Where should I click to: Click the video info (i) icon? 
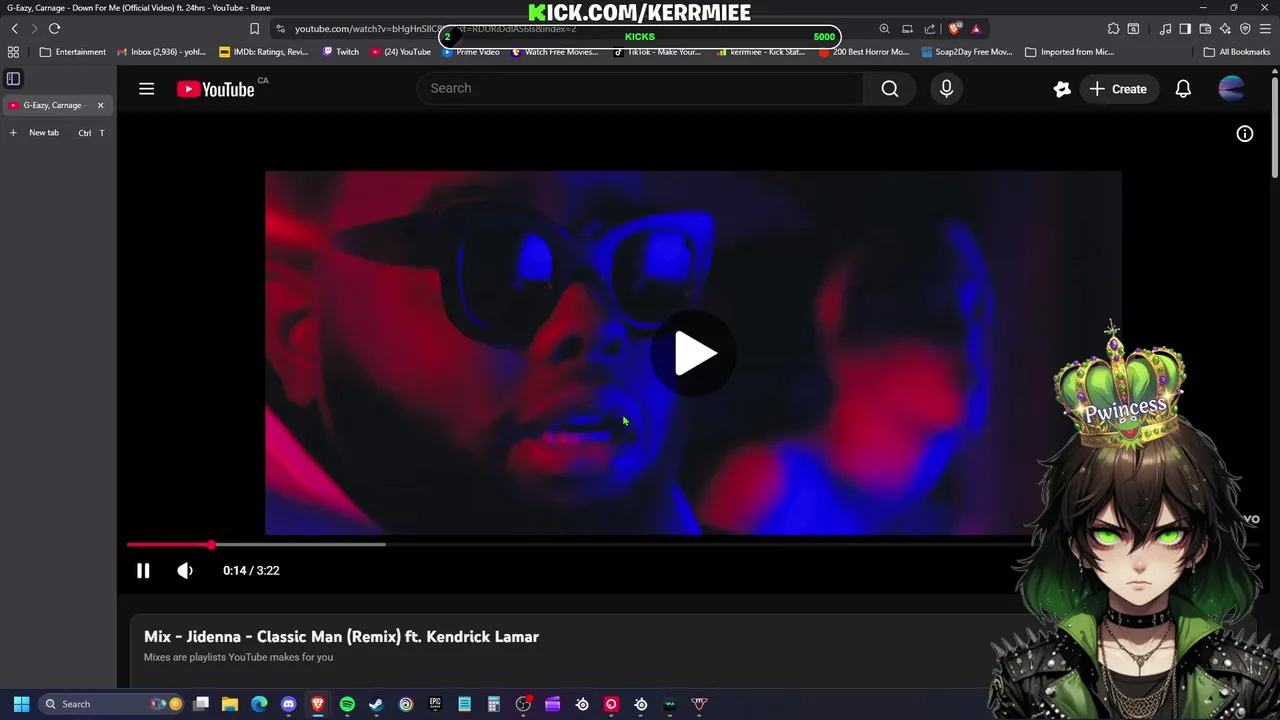coord(1244,134)
